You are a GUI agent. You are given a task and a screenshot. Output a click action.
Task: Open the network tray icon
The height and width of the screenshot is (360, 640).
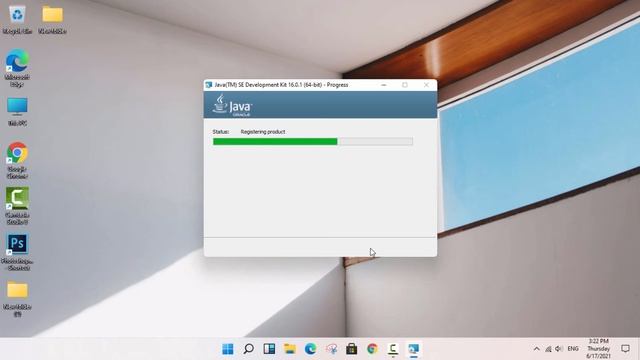[x=548, y=349]
